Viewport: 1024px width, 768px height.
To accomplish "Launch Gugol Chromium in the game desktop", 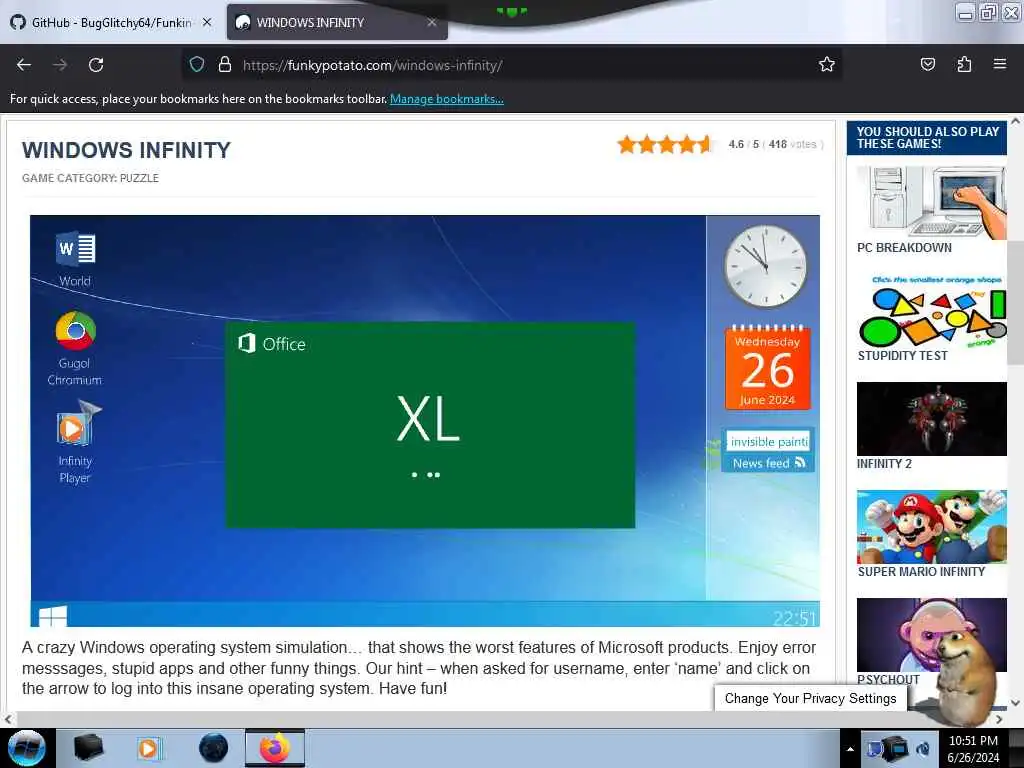I will 75,349.
